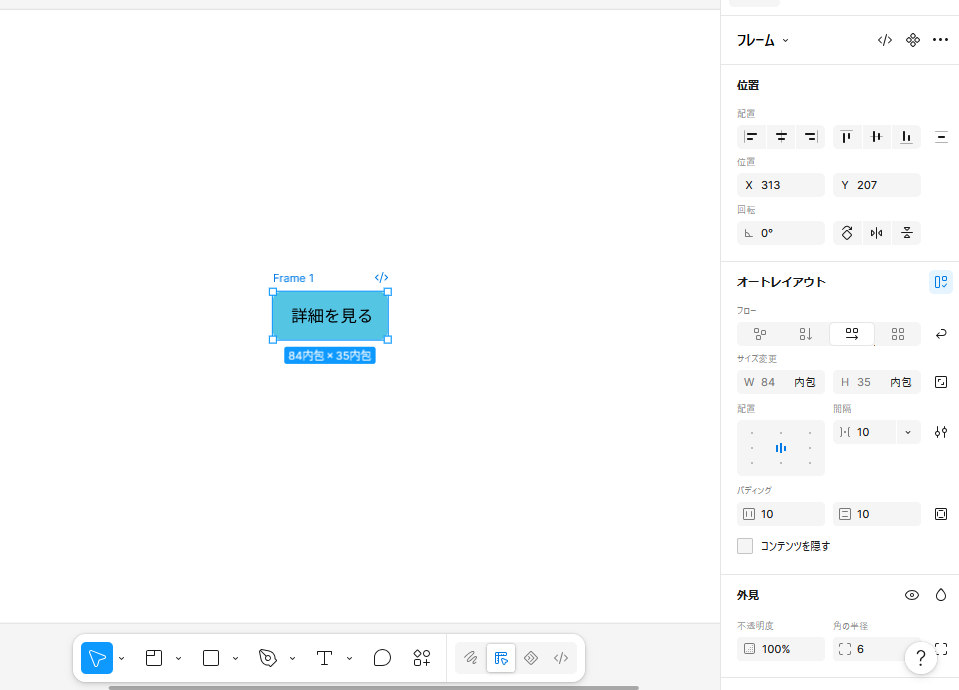Select the Frame tool
The height and width of the screenshot is (690, 959).
point(154,658)
